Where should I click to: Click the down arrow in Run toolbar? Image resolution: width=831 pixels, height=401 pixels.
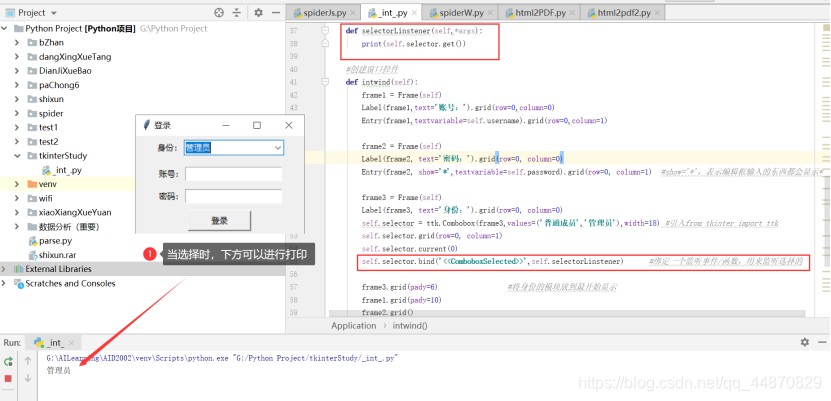pos(28,378)
